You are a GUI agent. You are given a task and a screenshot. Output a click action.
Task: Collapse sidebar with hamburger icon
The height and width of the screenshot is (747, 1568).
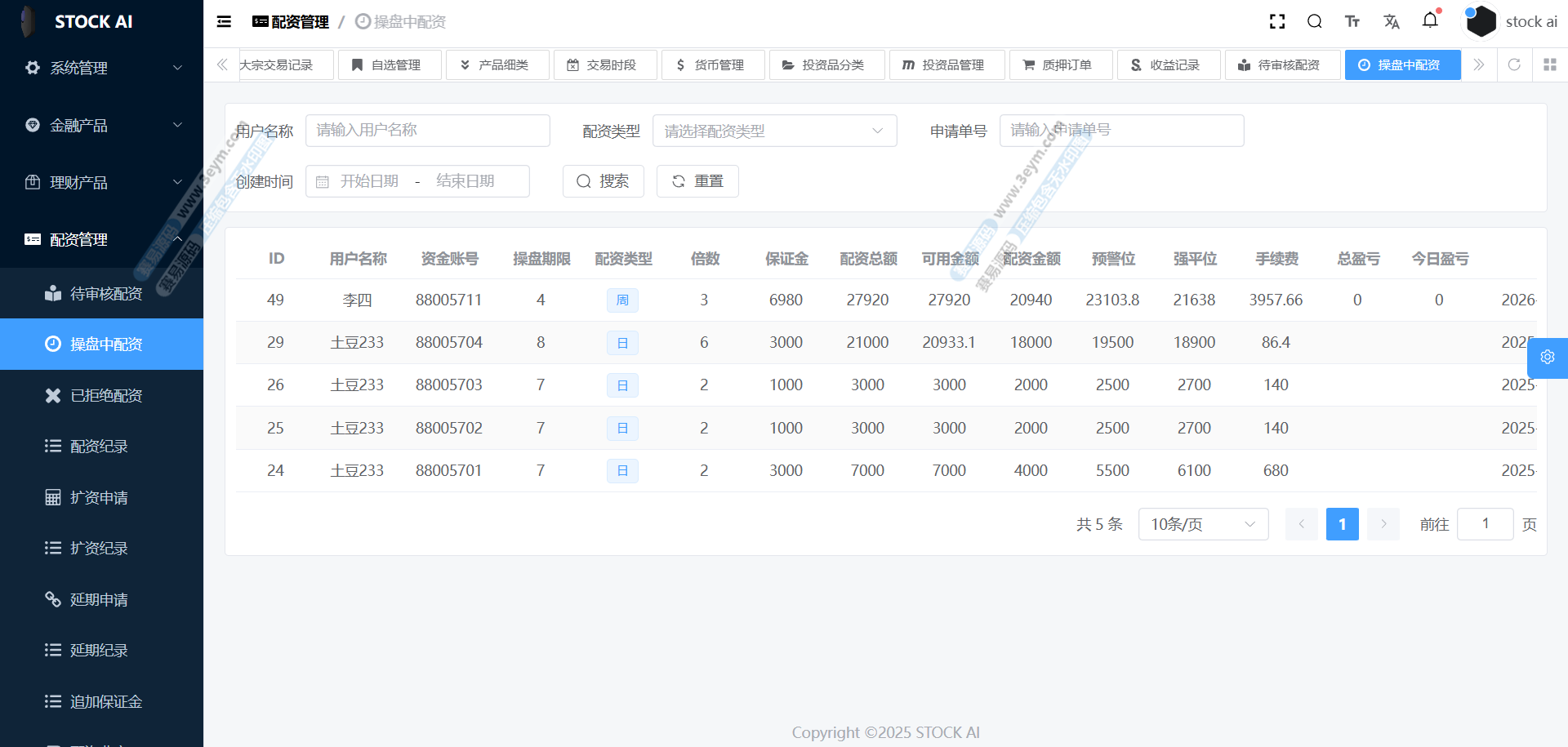click(x=224, y=22)
